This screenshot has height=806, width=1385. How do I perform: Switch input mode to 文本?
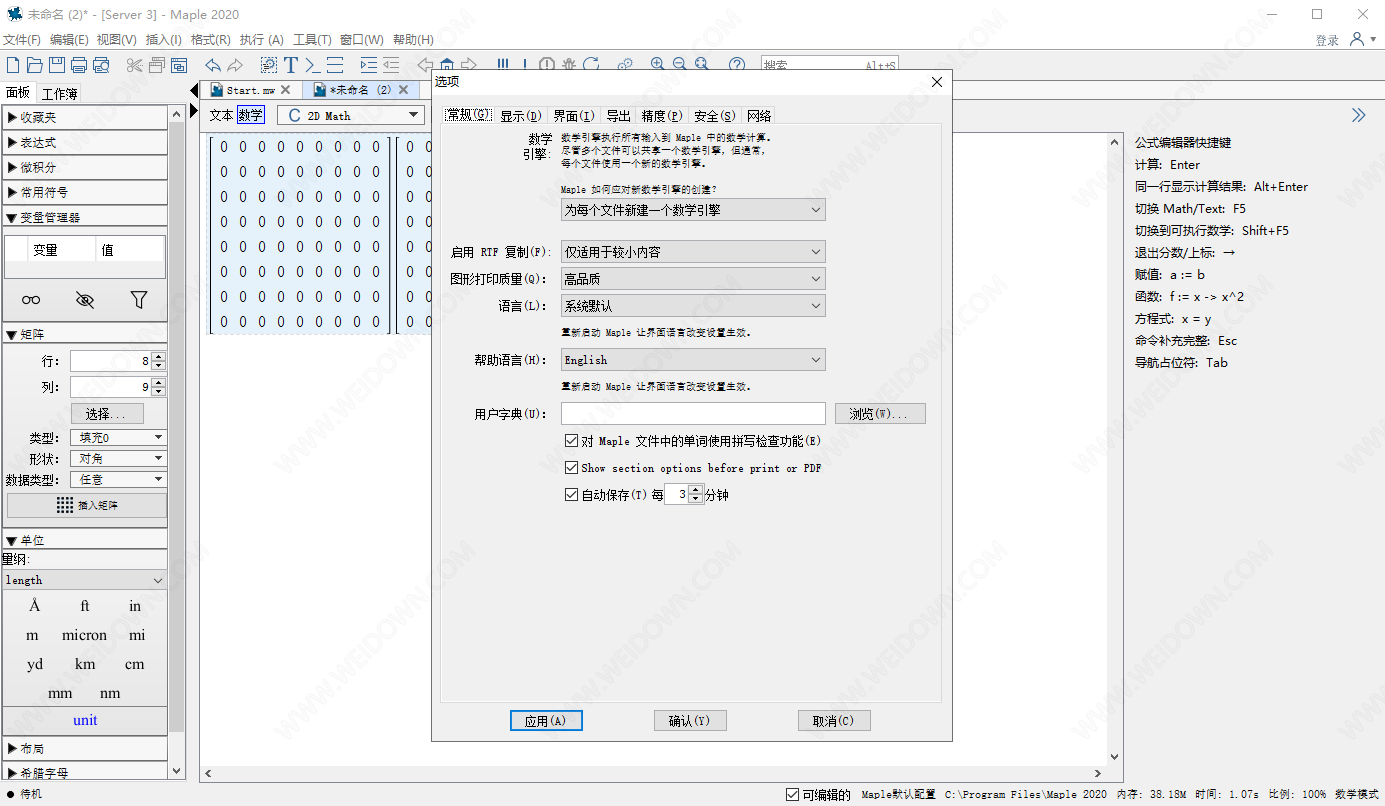point(221,115)
